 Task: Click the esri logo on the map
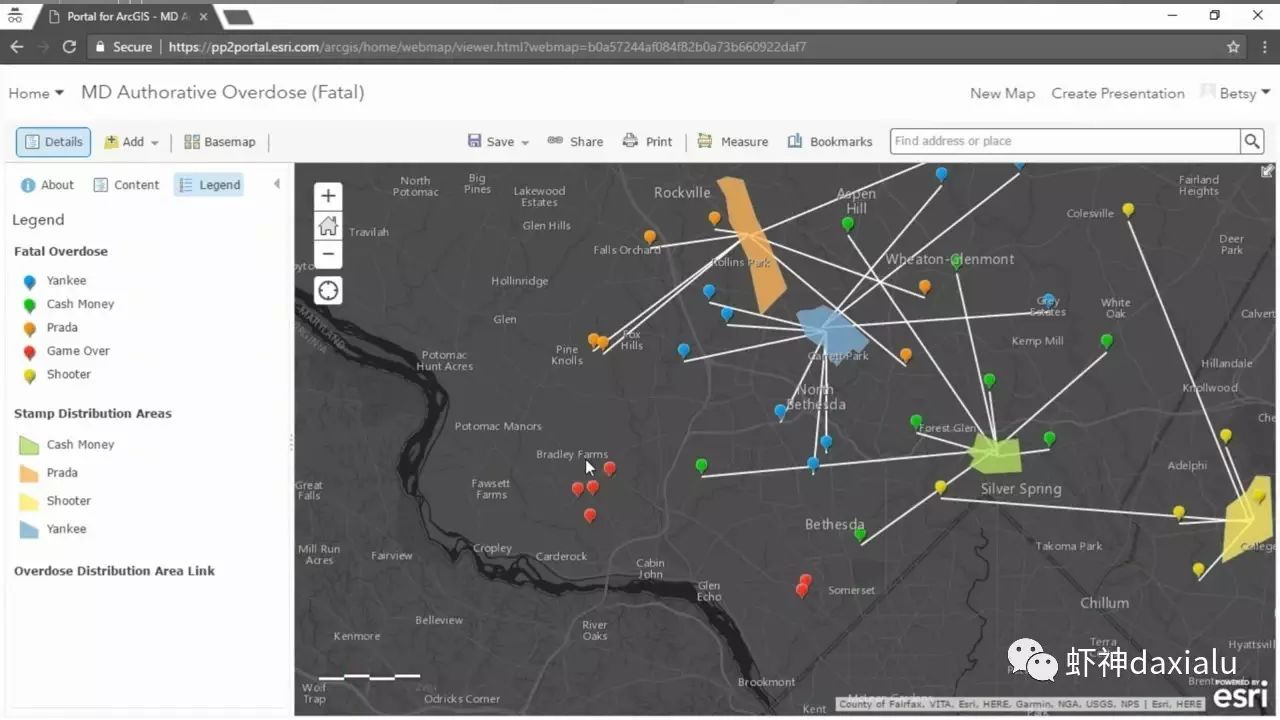(1240, 695)
